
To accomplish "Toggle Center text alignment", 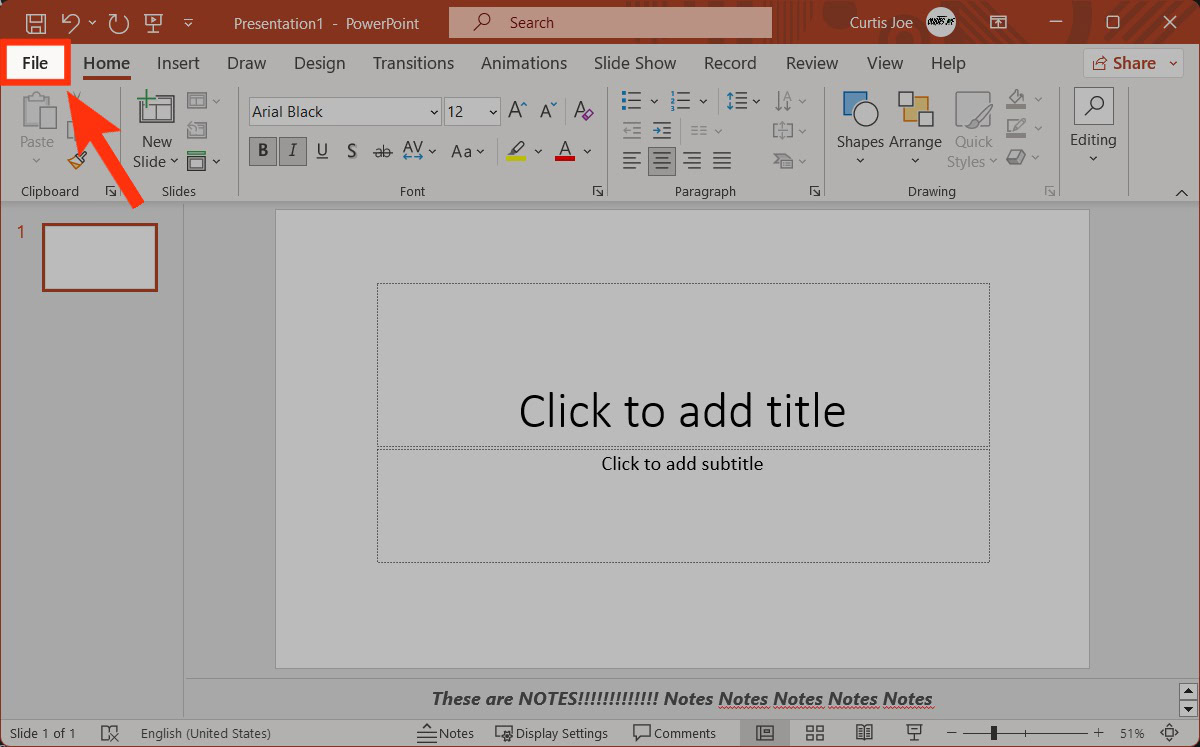I will tap(661, 160).
